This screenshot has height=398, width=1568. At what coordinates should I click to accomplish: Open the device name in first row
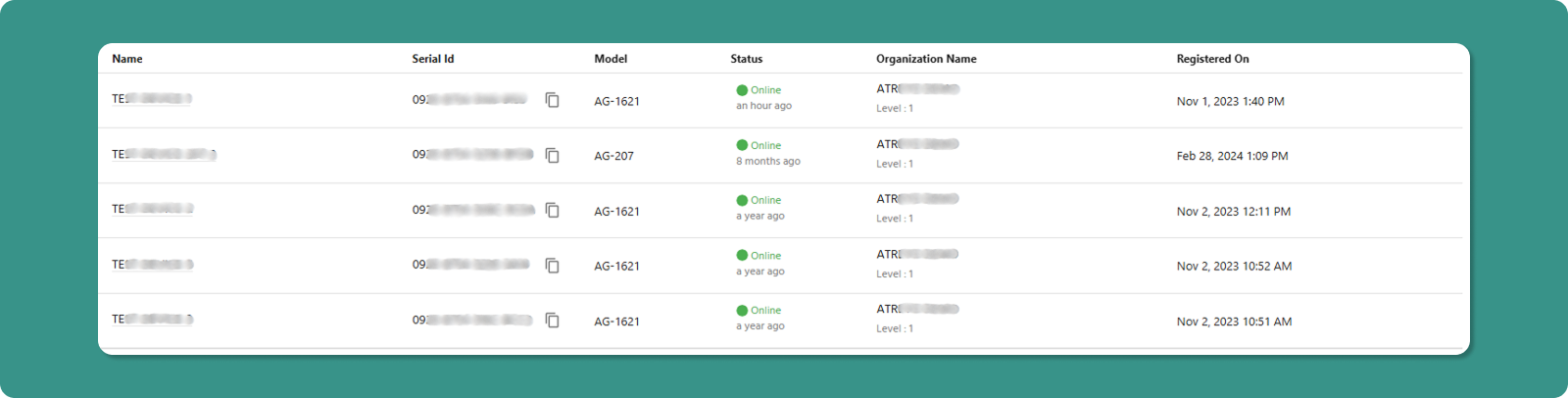(x=152, y=99)
